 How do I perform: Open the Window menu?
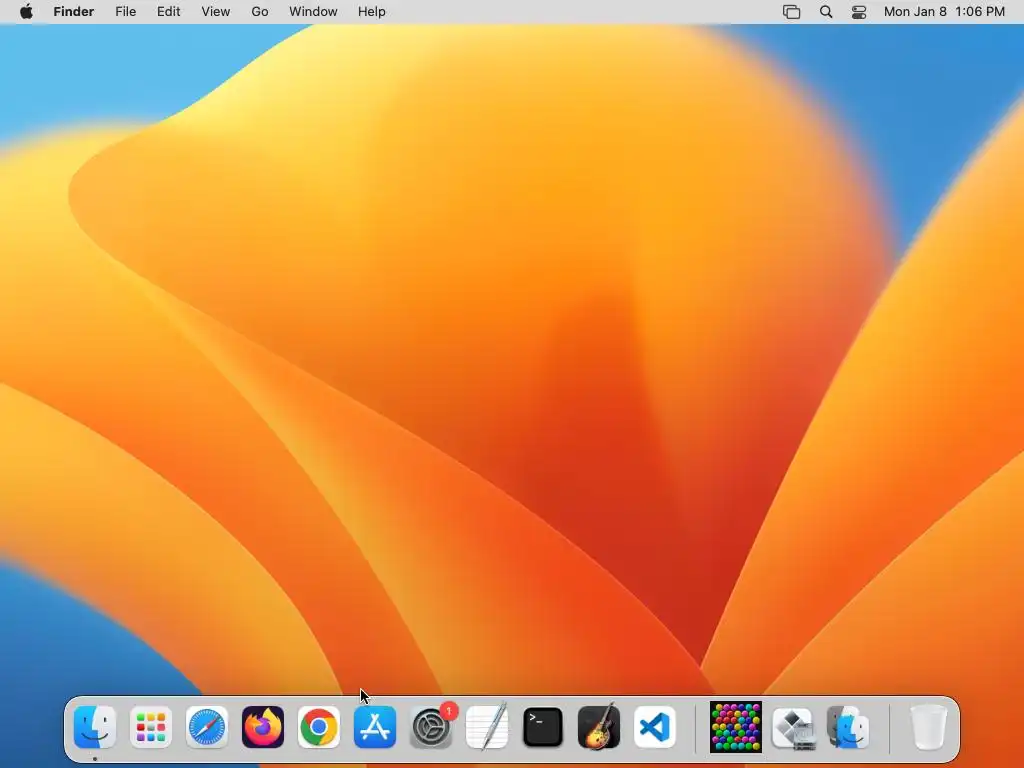(313, 12)
